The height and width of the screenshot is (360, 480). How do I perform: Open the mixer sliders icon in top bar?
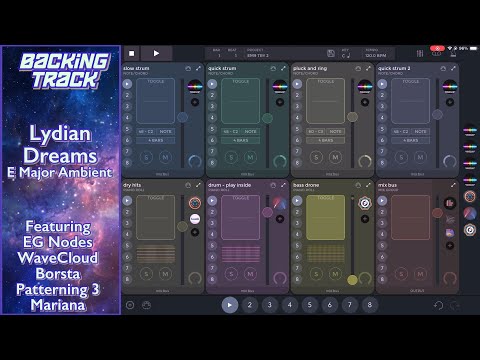click(x=420, y=53)
